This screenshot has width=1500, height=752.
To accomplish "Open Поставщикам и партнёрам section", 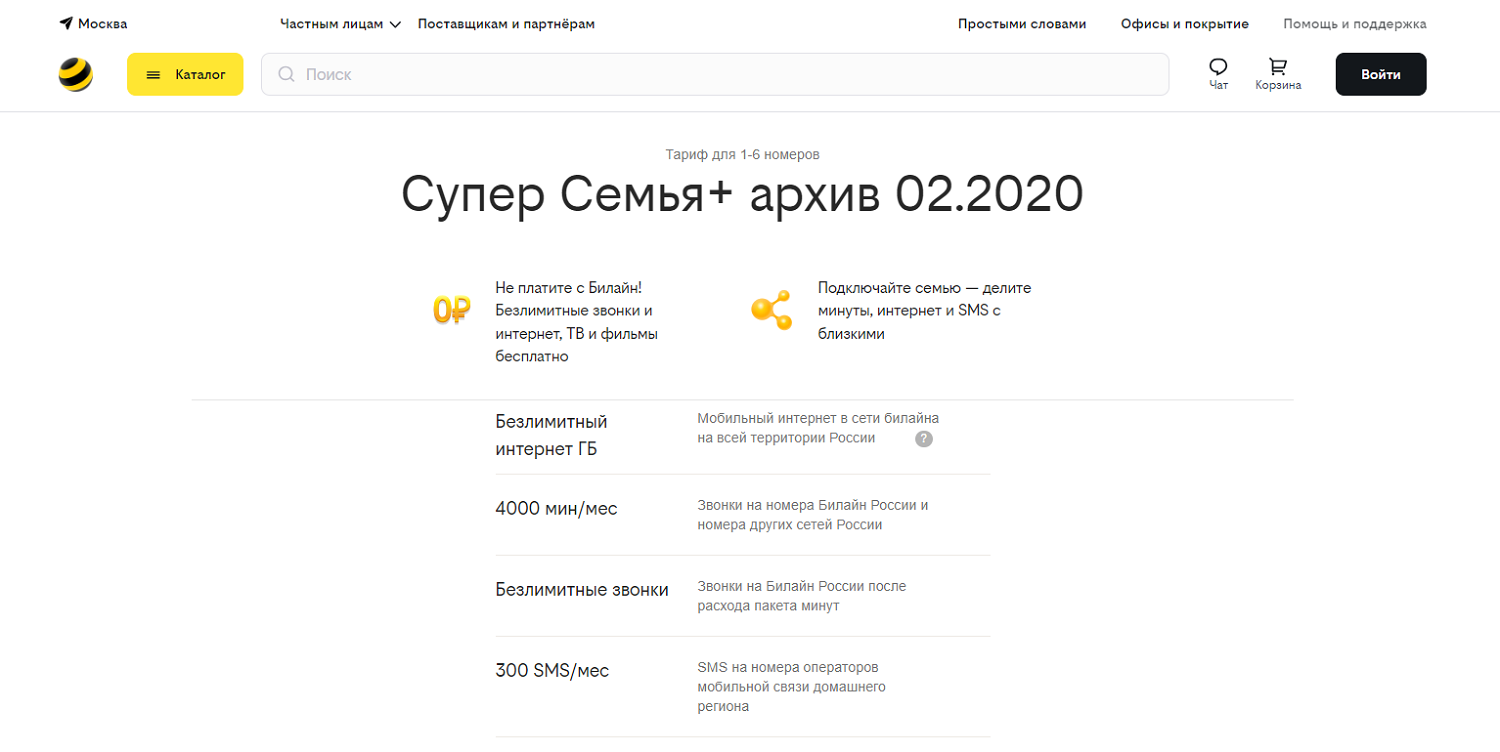I will 506,24.
